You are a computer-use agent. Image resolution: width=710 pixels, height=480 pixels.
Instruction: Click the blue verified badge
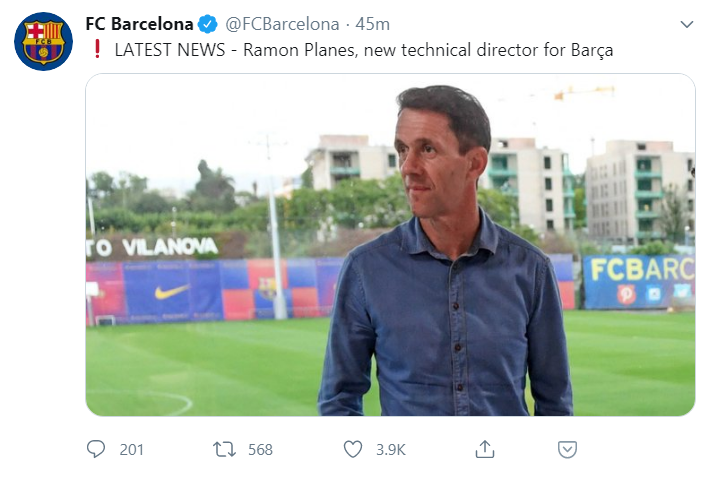point(208,24)
